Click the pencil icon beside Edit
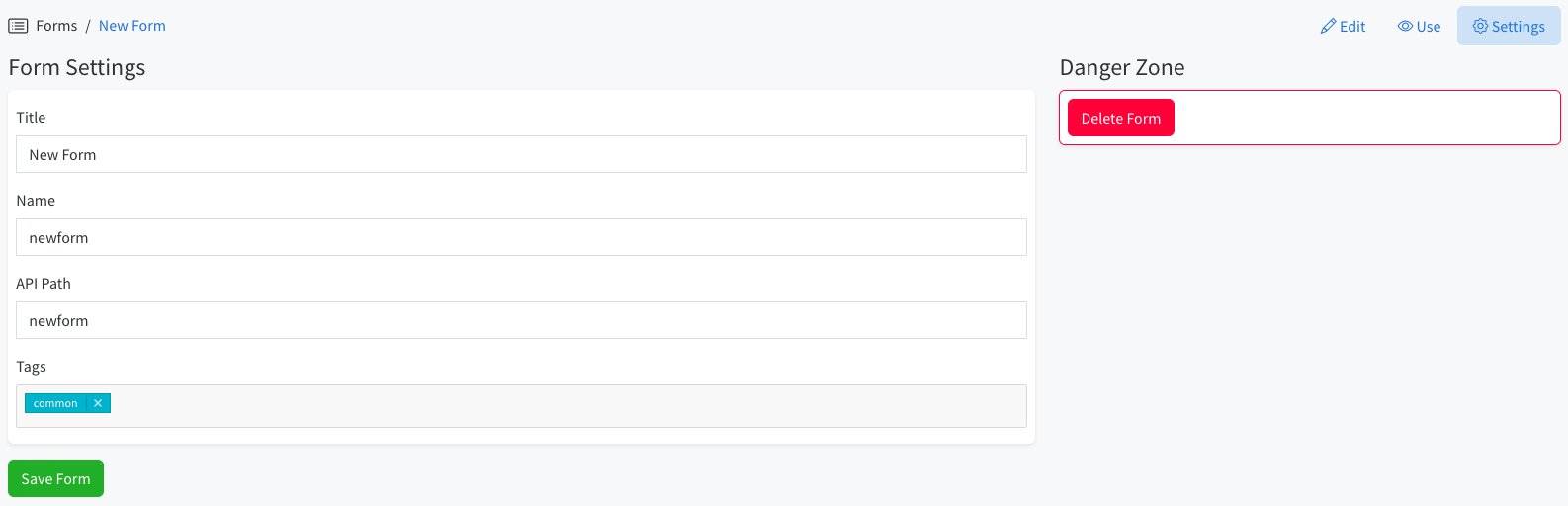The height and width of the screenshot is (506, 1568). [1328, 27]
